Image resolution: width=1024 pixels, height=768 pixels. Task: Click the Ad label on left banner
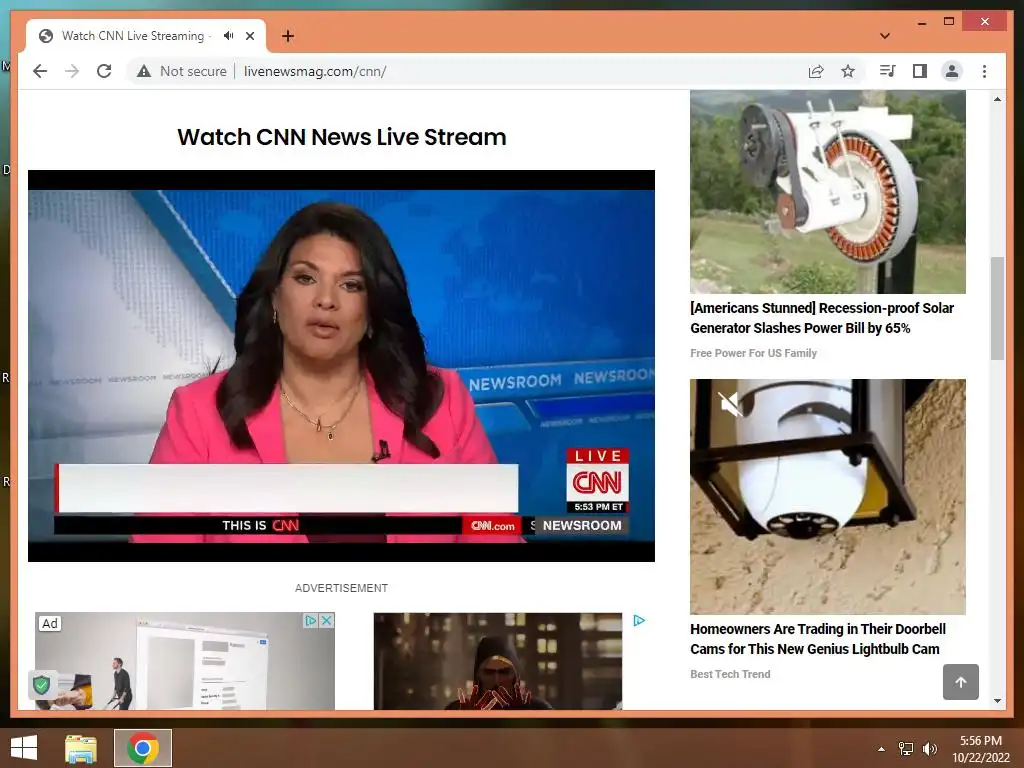point(50,624)
